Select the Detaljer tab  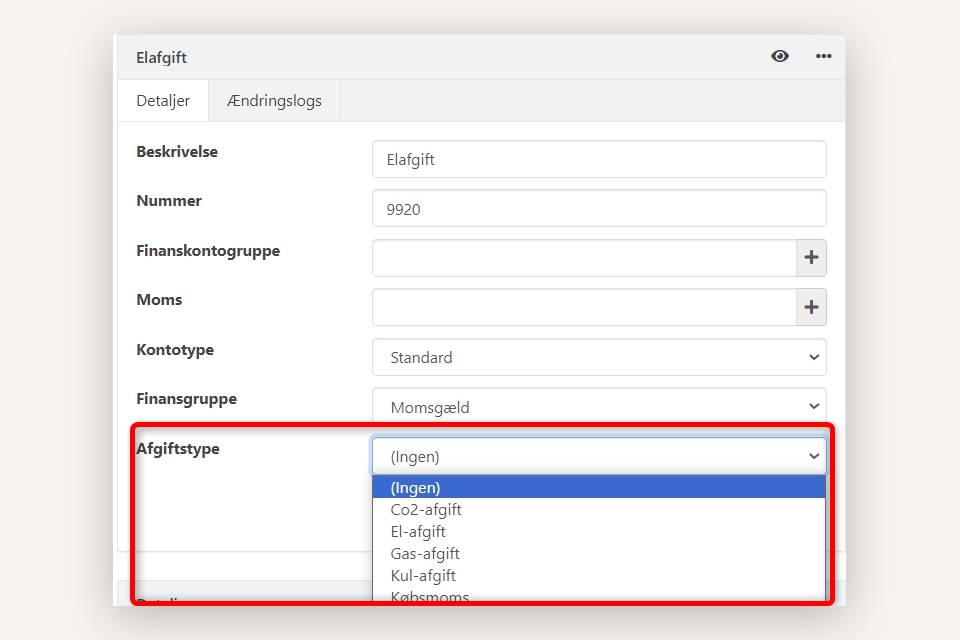point(163,101)
